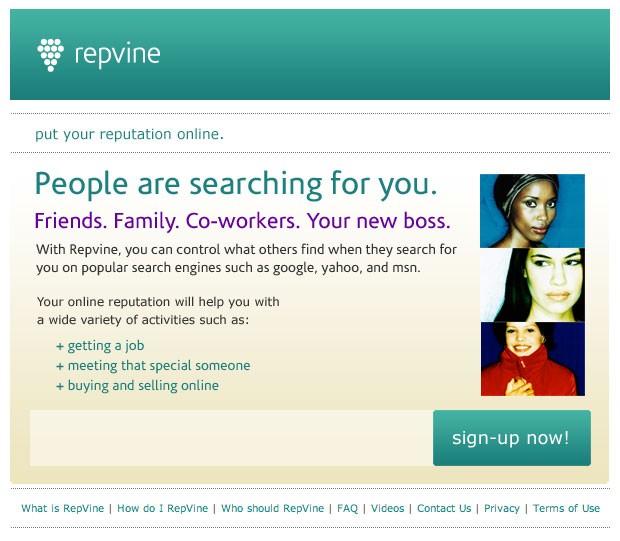Click photo of woman with headscarf
Viewport: 620px width, 541px height.
click(532, 211)
